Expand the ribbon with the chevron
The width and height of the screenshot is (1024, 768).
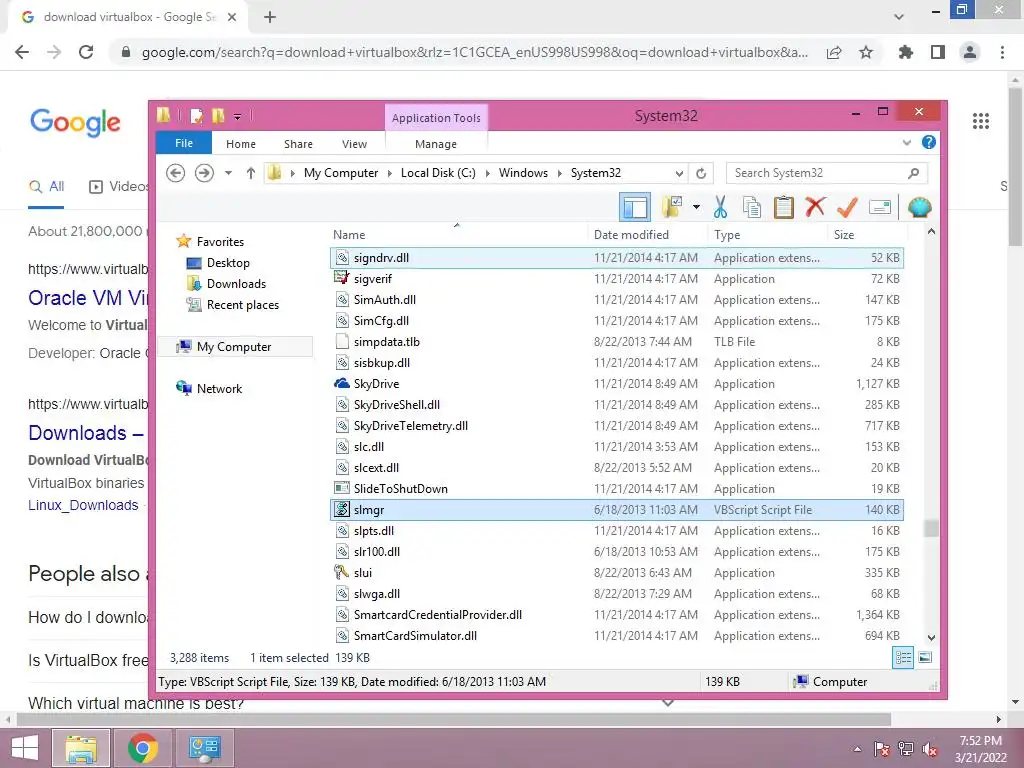tap(907, 142)
